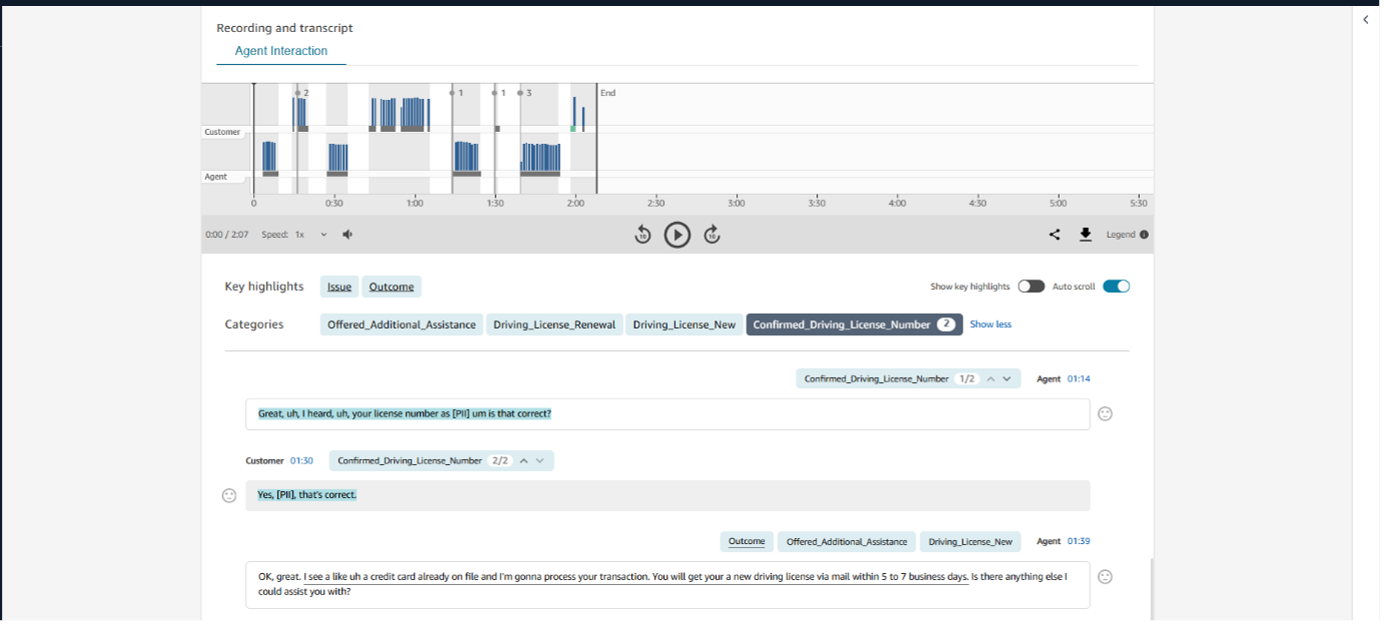Turn off Auto scroll toggle
Screen dimensions: 1390x626
tap(1116, 286)
